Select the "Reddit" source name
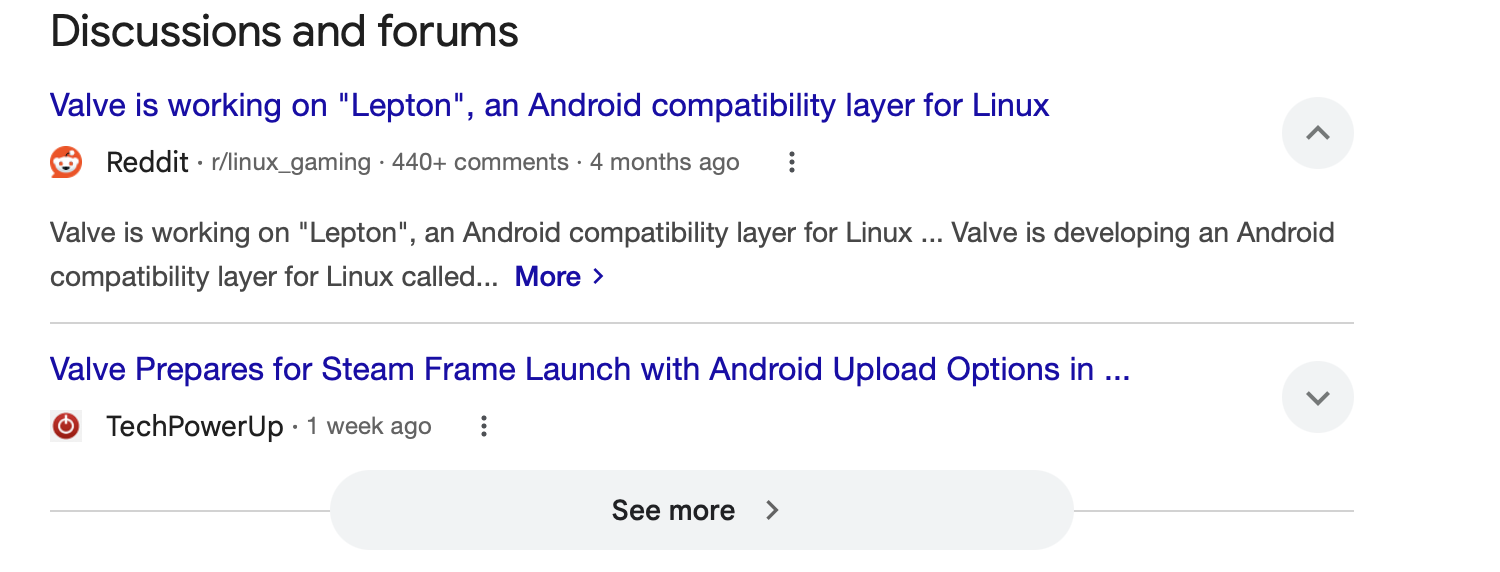Image resolution: width=1500 pixels, height=572 pixels. point(147,162)
